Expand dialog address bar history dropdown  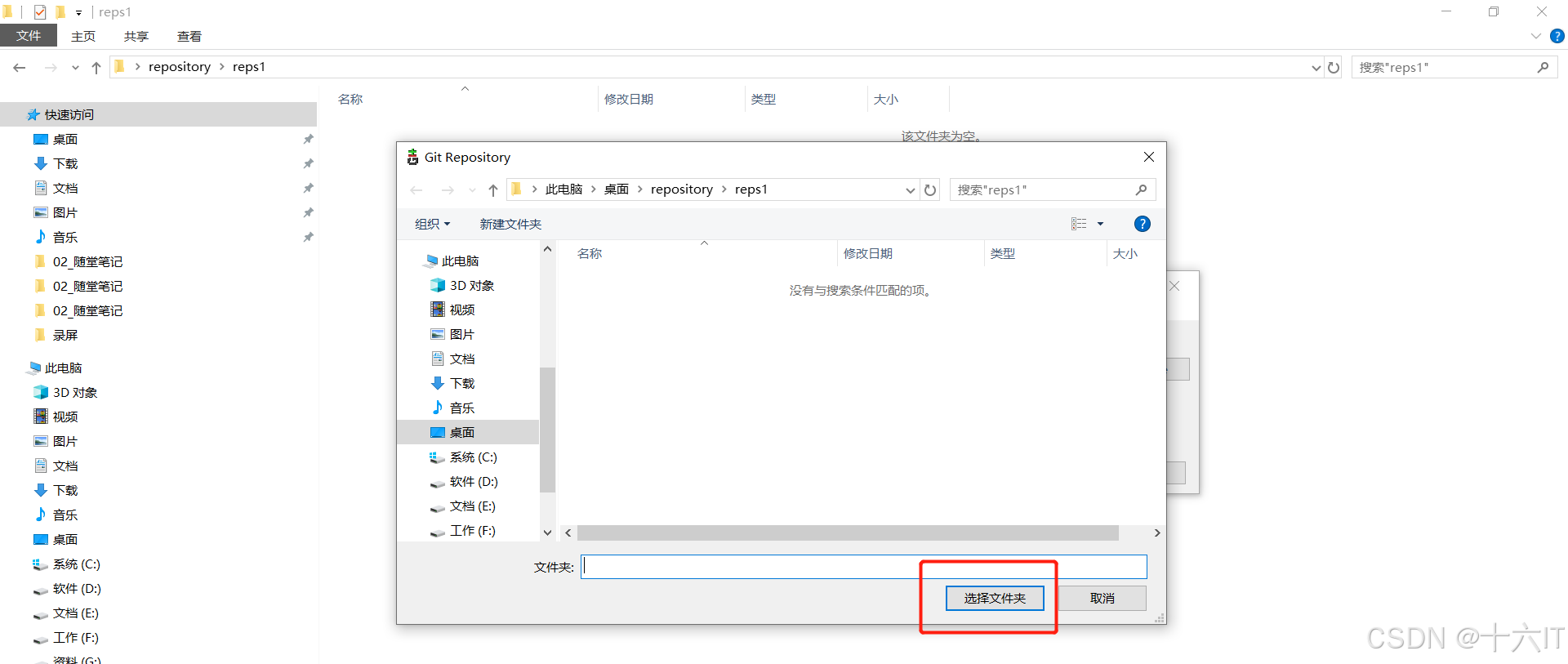(x=910, y=189)
